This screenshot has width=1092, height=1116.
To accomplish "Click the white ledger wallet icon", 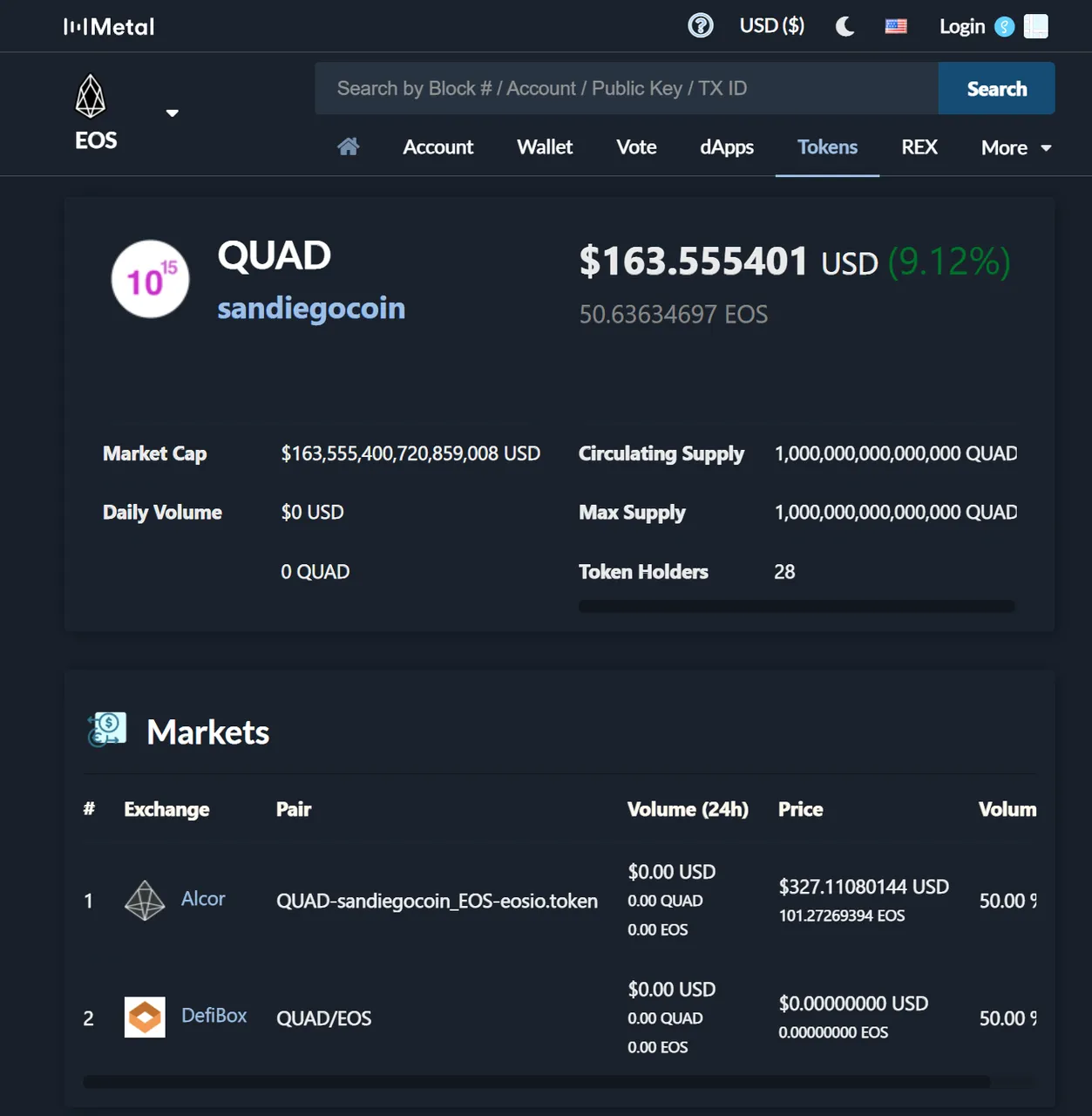I will tap(1035, 26).
